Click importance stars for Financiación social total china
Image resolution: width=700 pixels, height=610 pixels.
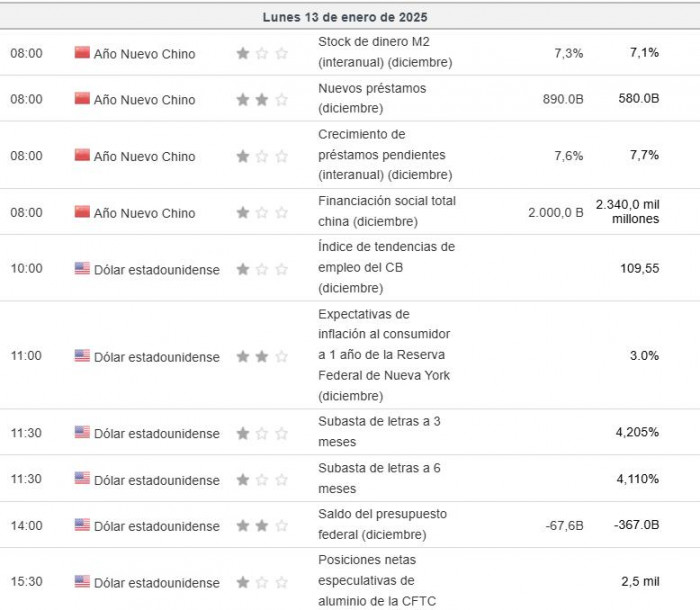coord(262,213)
